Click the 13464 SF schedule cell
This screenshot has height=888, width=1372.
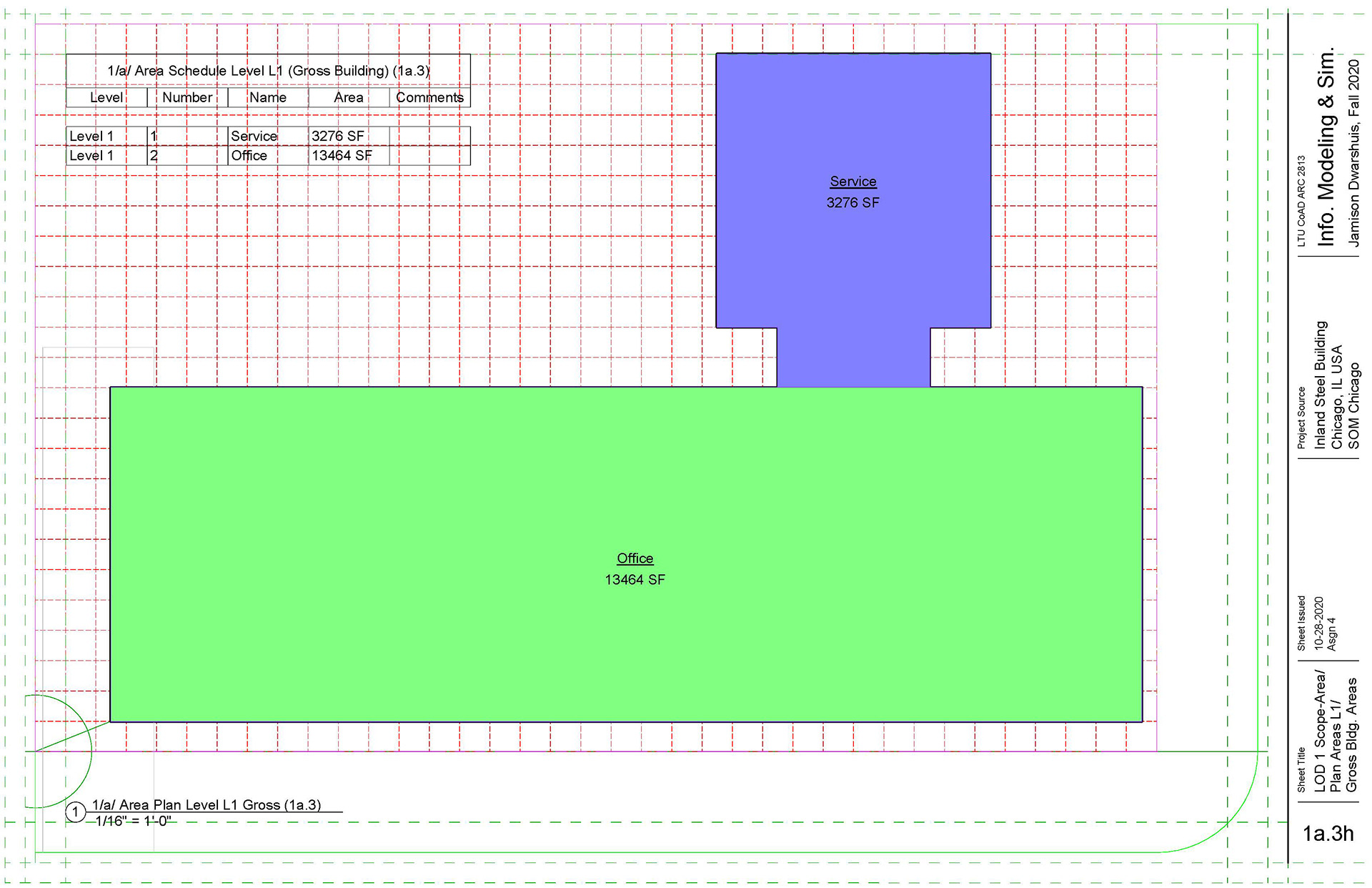click(x=342, y=156)
